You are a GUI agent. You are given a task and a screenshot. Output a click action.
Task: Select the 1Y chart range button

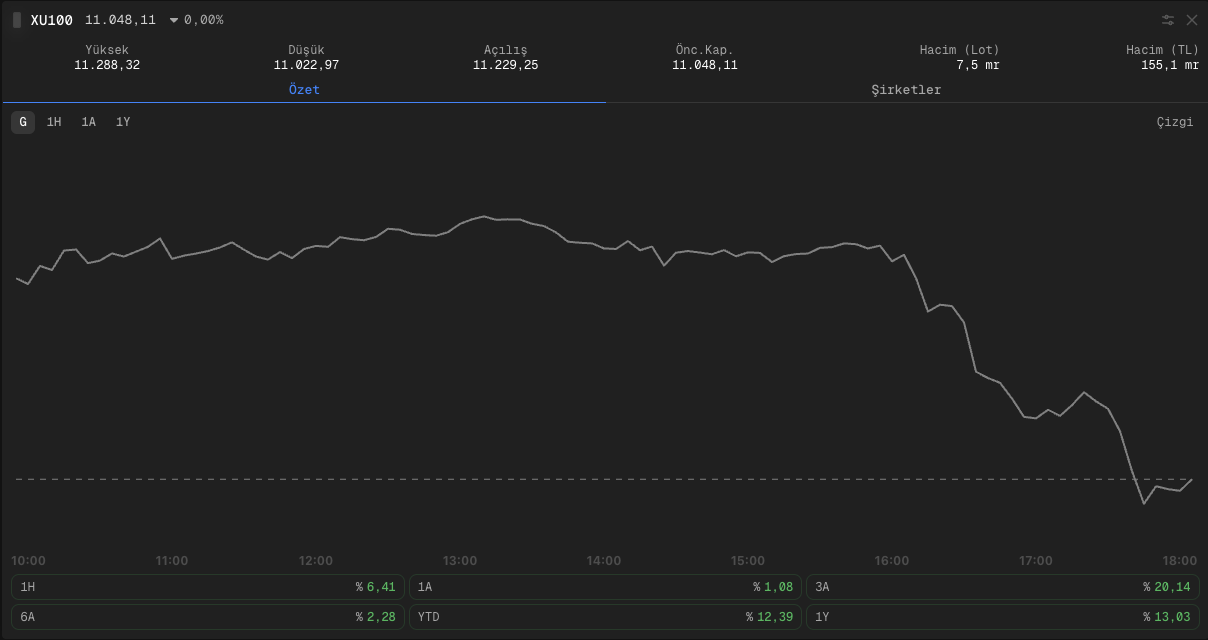[x=123, y=122]
